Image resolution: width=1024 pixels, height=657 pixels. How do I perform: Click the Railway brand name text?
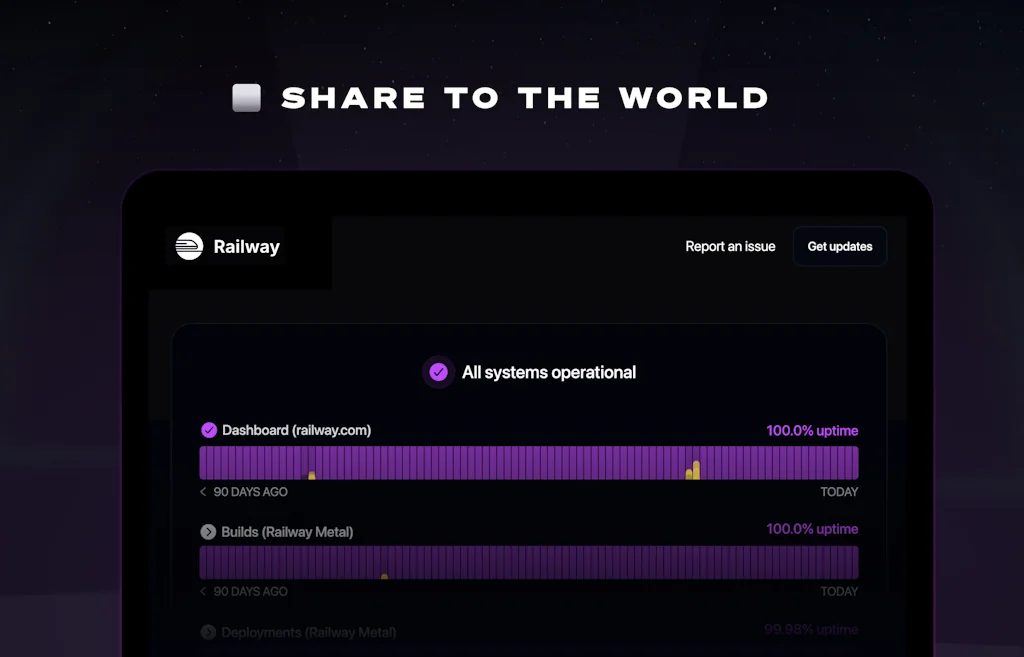tap(247, 247)
